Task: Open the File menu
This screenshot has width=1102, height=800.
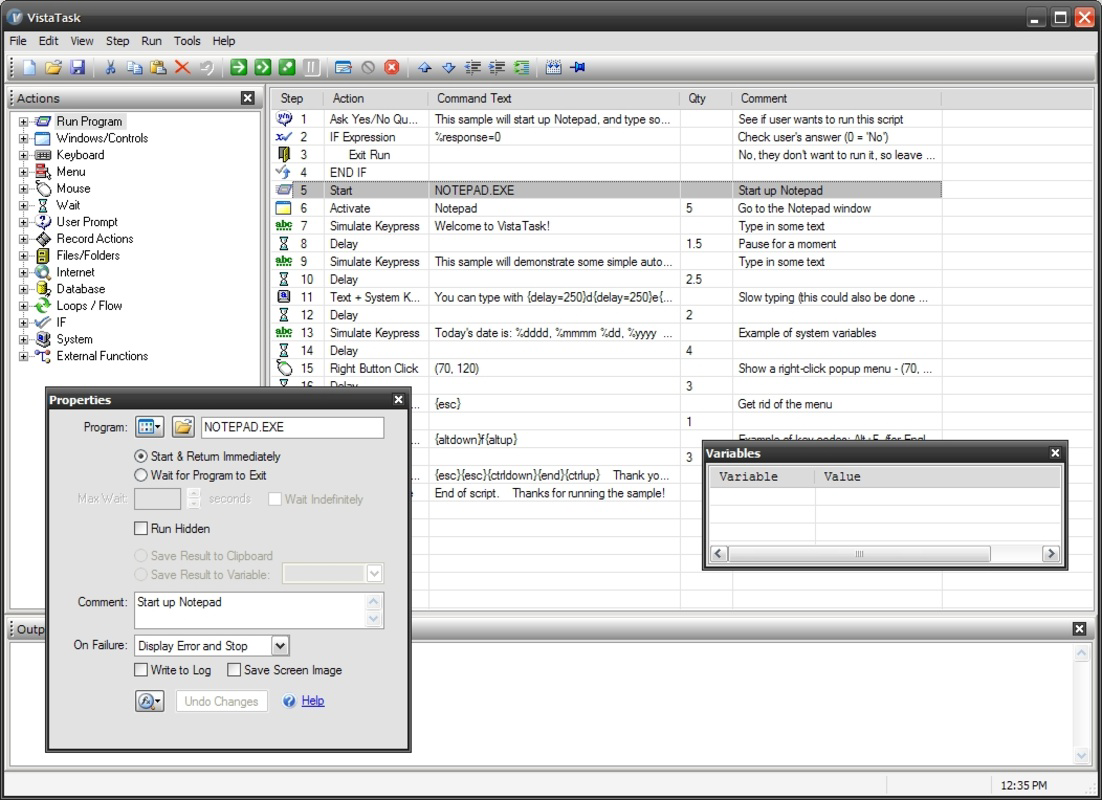Action: click(x=18, y=41)
